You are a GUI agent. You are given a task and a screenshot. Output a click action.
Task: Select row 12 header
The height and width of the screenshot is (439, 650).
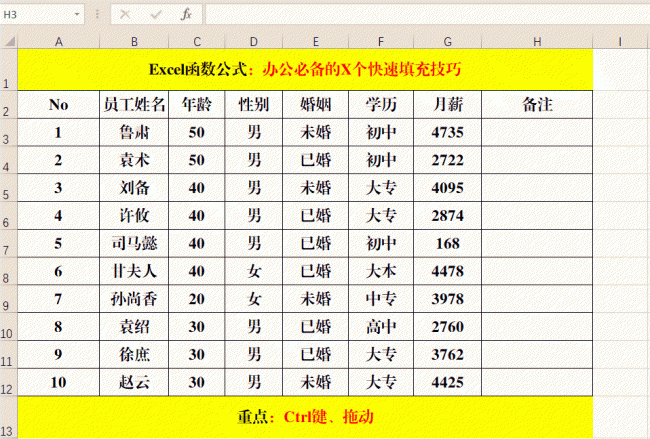[x=9, y=382]
